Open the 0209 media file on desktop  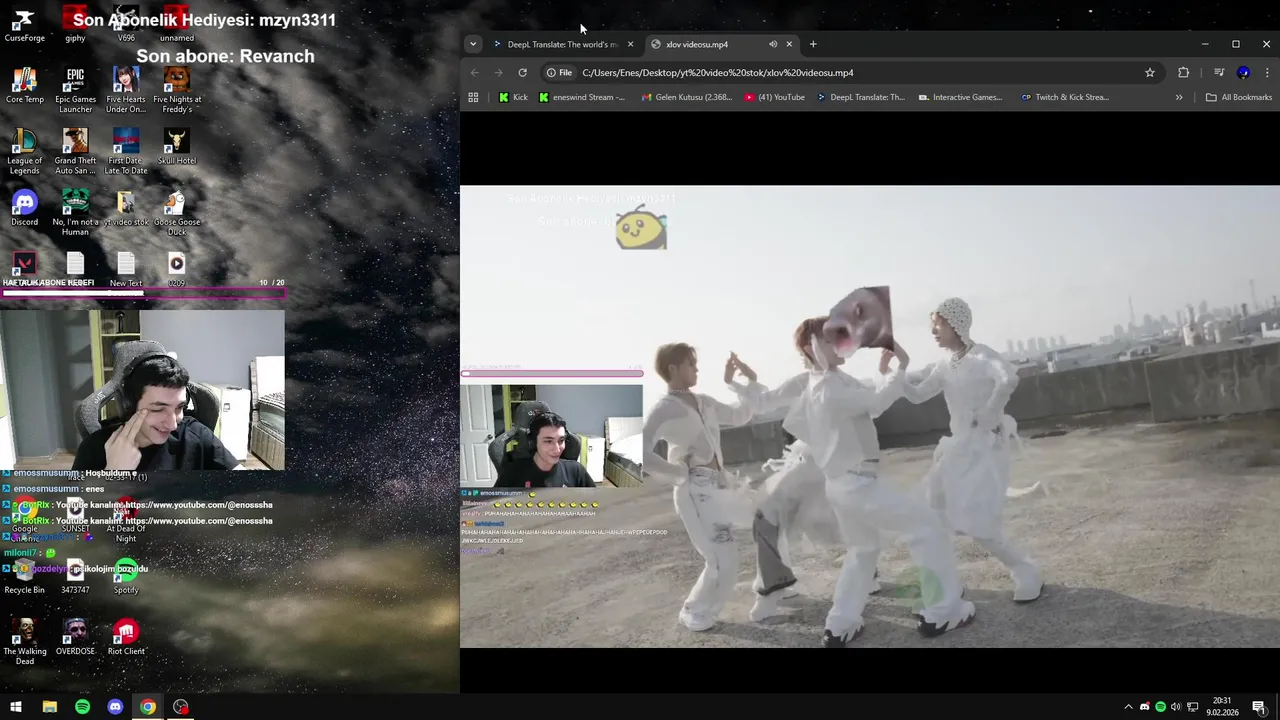(x=177, y=269)
